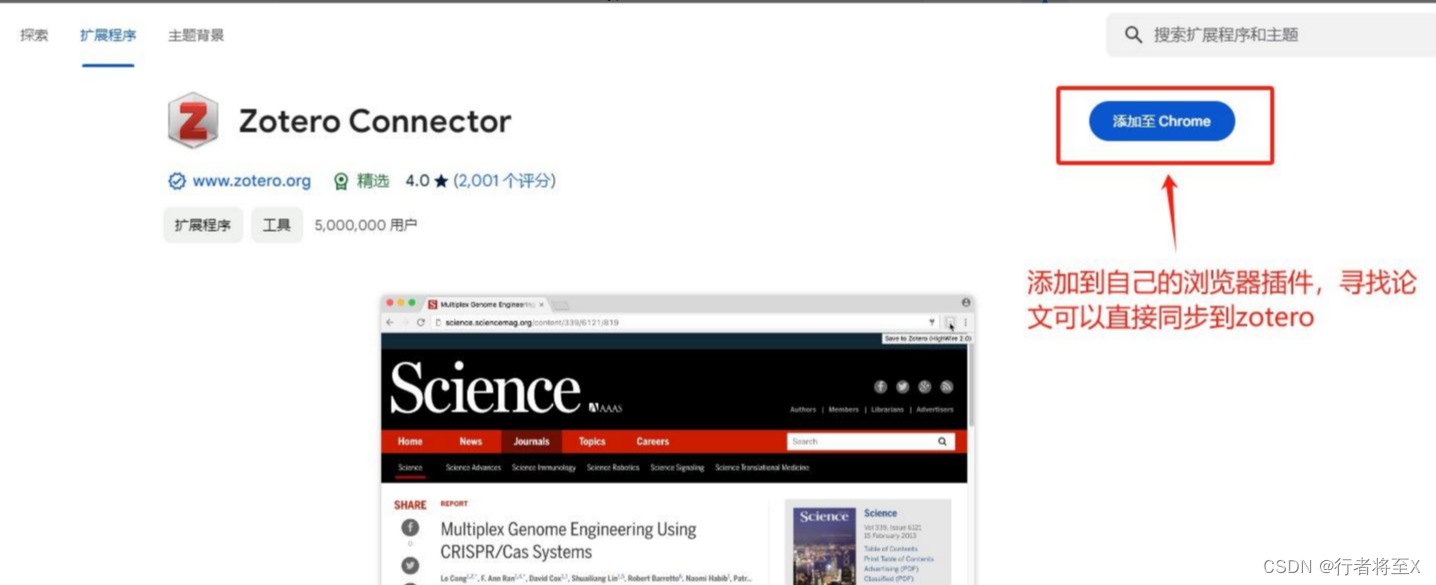Click the 5,000,000 用户 user count
This screenshot has height=585, width=1436.
point(365,225)
